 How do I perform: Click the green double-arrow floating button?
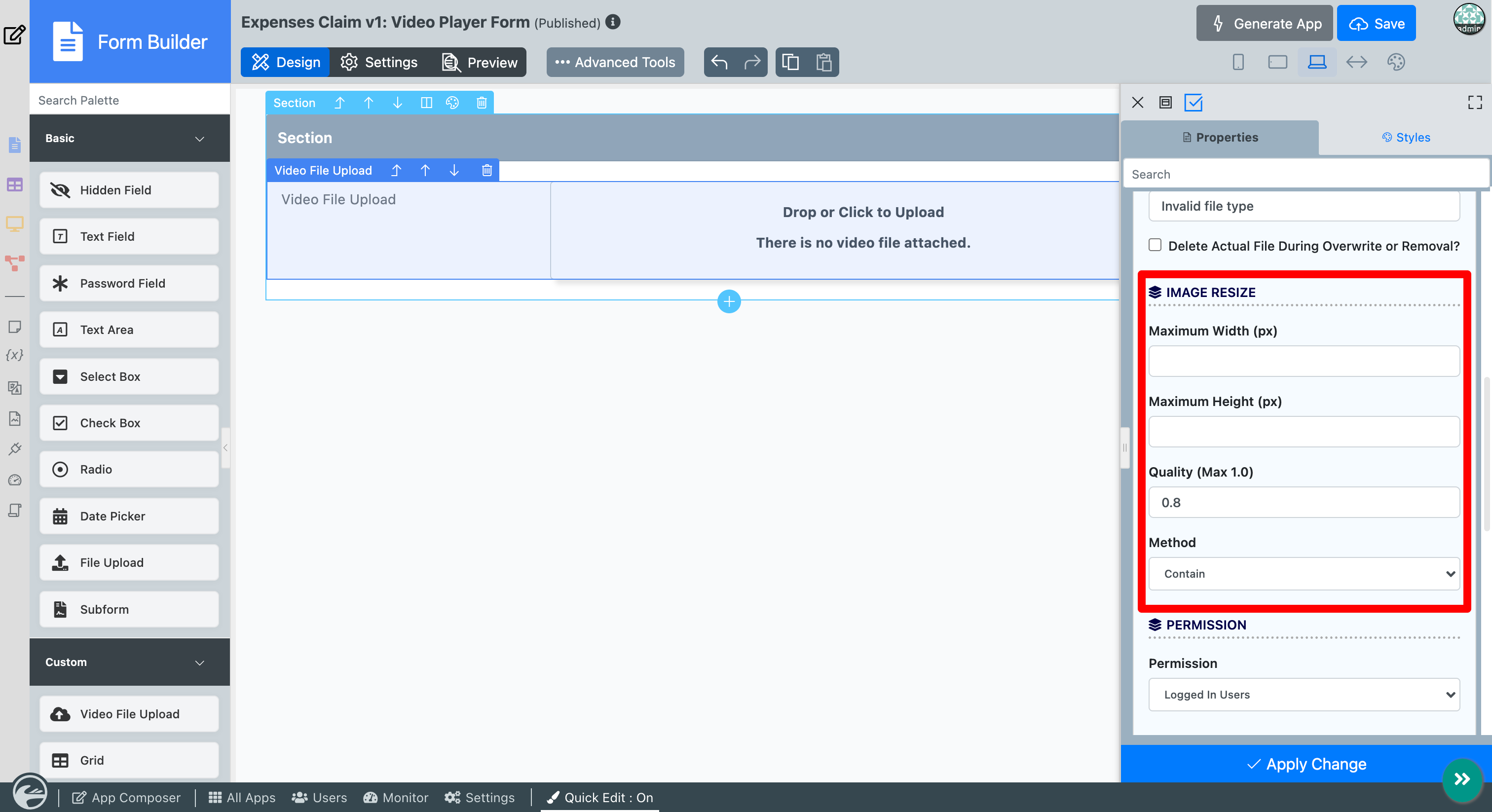click(x=1462, y=779)
